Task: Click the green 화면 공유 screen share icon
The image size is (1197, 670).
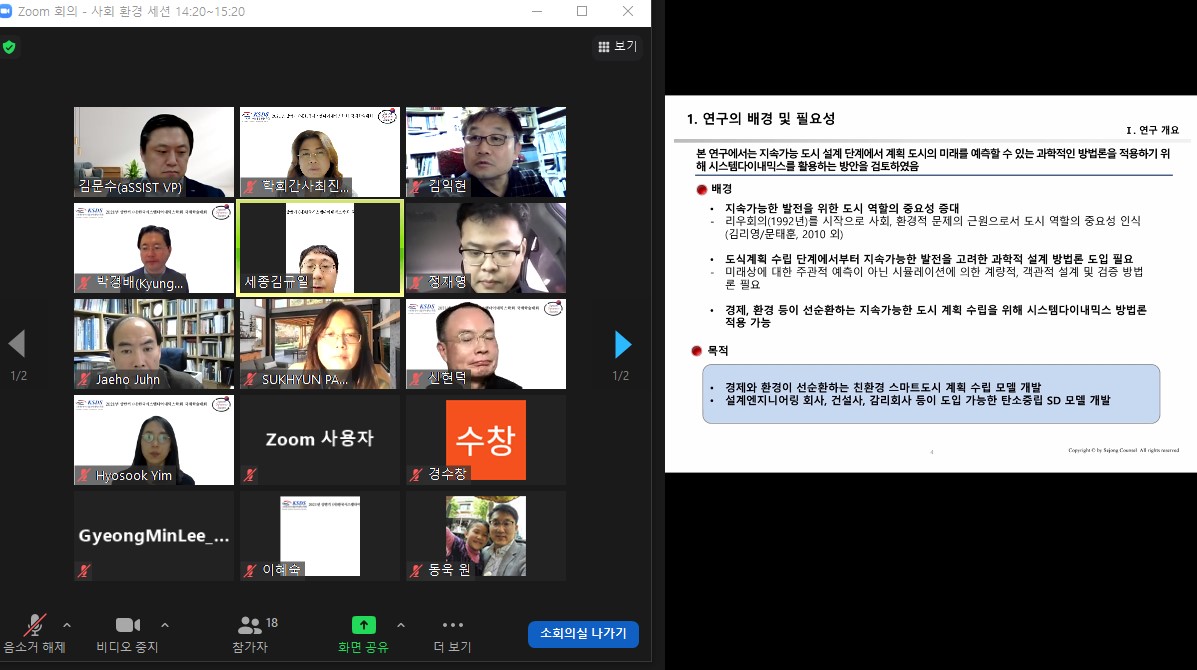Action: (x=362, y=623)
